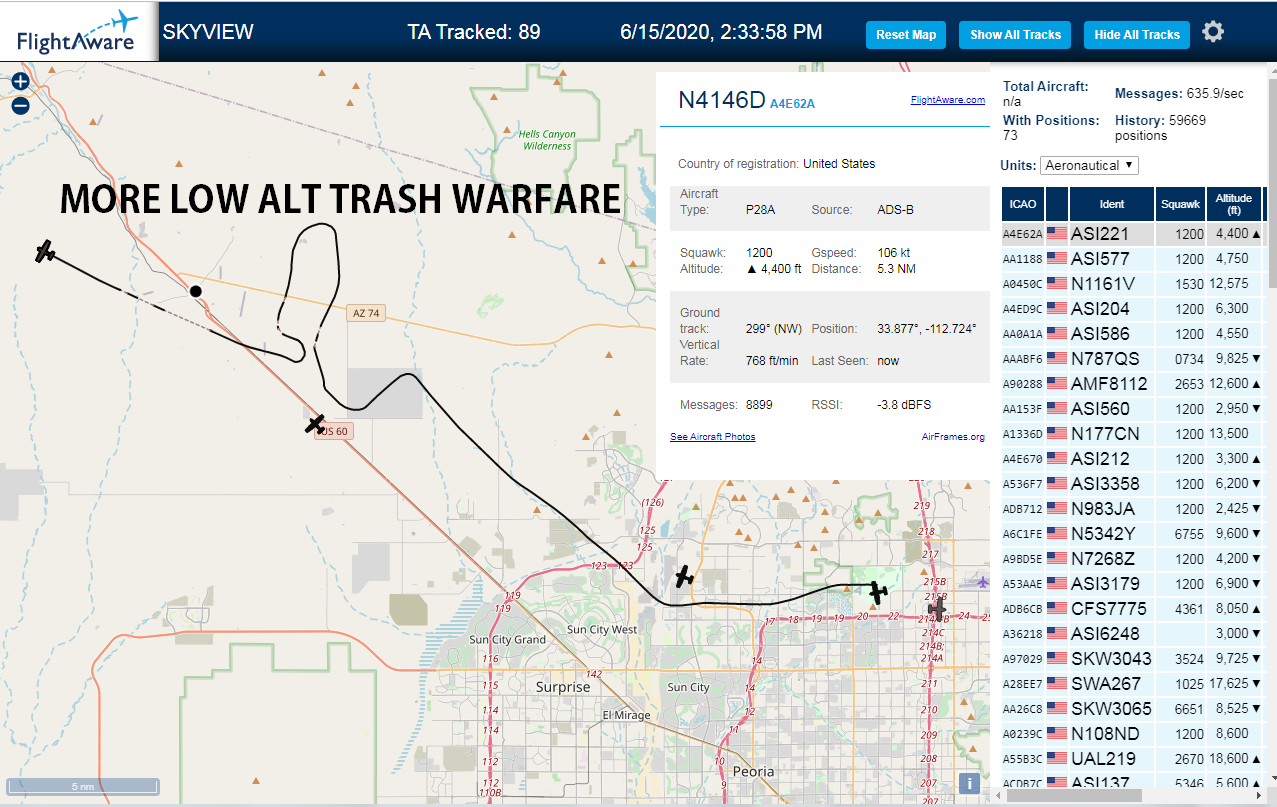Select SKW3065 aircraft row
The height and width of the screenshot is (807, 1277).
tap(1132, 709)
